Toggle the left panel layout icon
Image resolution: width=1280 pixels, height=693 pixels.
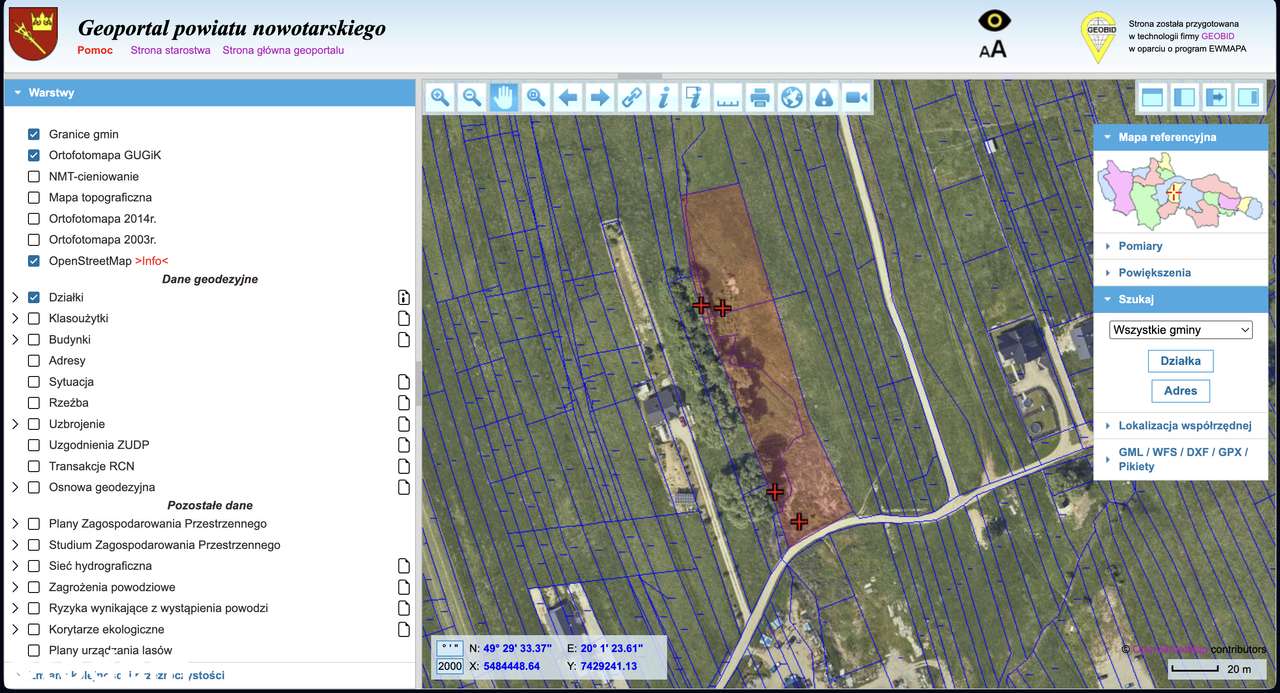1185,97
